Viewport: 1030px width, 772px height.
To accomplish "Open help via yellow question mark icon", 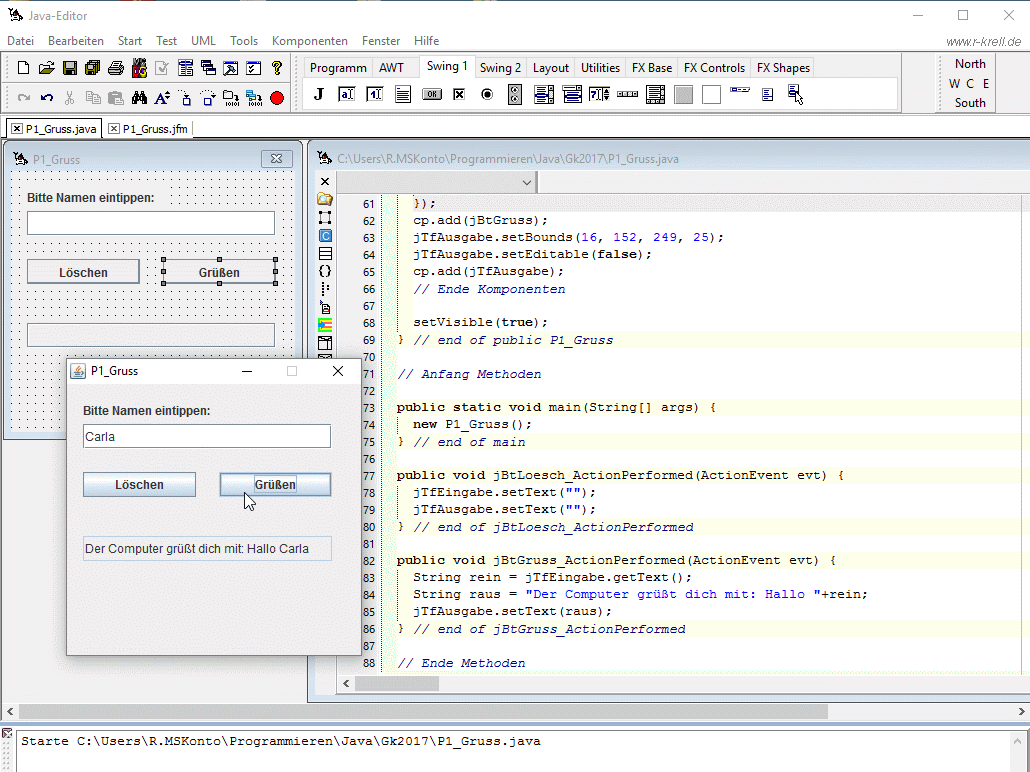I will pyautogui.click(x=277, y=68).
